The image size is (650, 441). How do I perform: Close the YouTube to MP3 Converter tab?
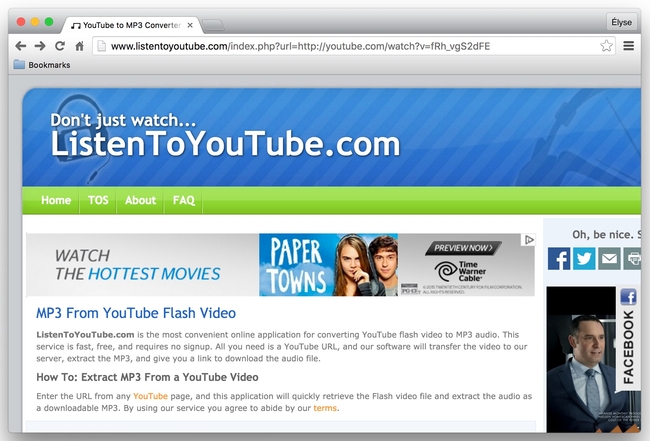(x=190, y=25)
